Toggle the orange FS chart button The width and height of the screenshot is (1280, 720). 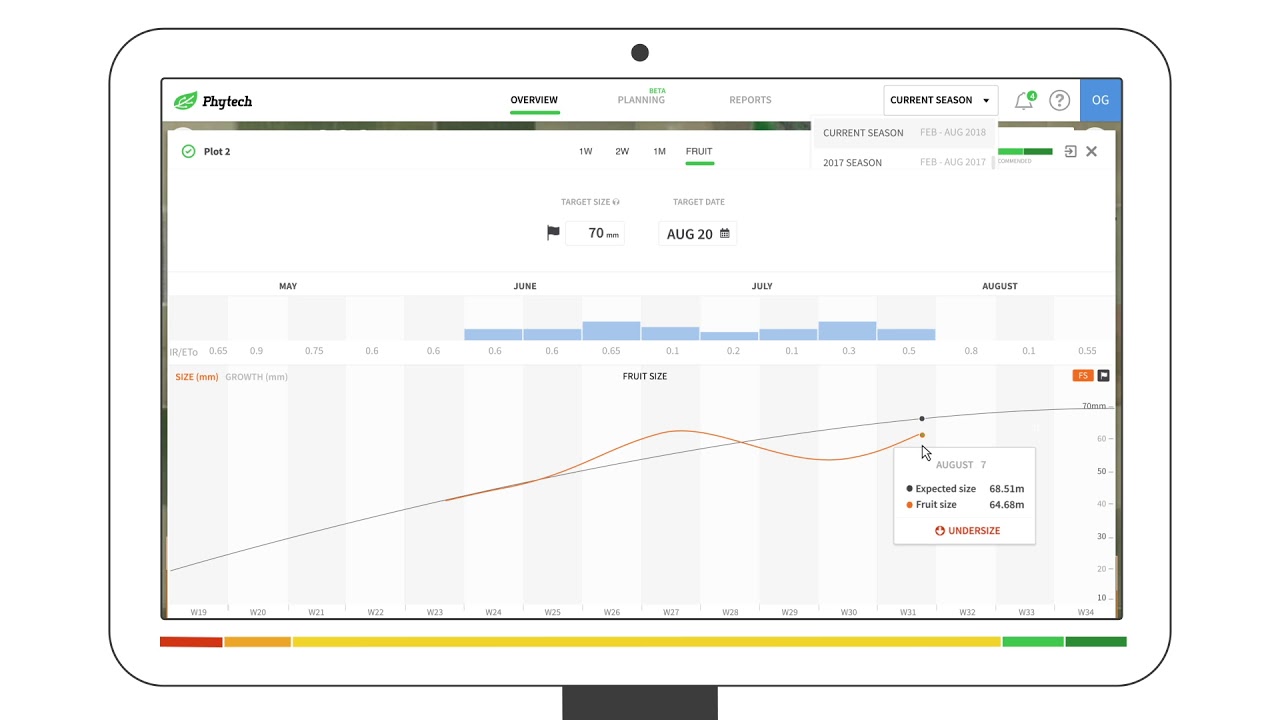coord(1082,376)
